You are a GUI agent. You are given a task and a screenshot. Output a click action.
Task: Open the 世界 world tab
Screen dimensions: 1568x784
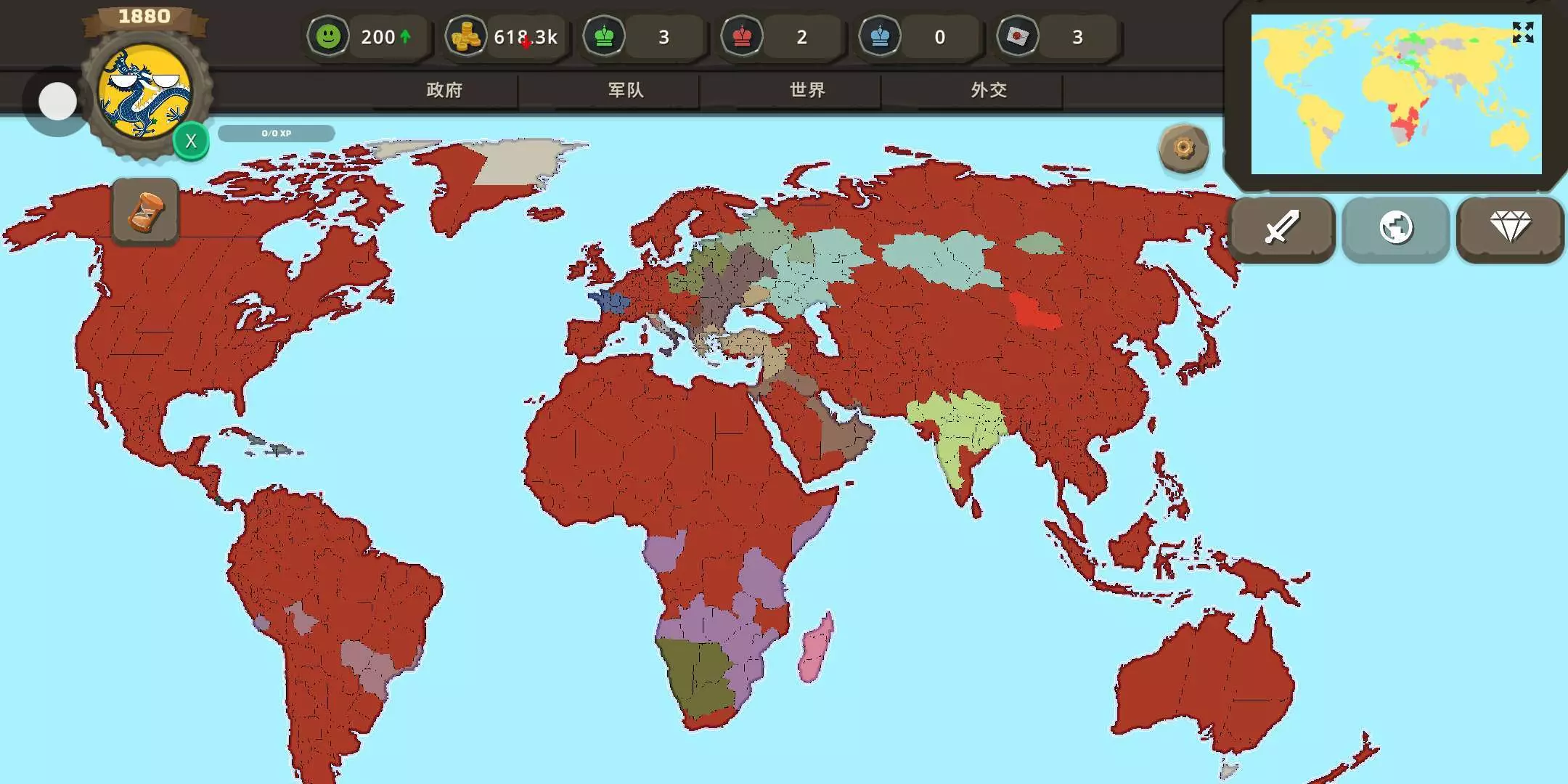point(807,90)
